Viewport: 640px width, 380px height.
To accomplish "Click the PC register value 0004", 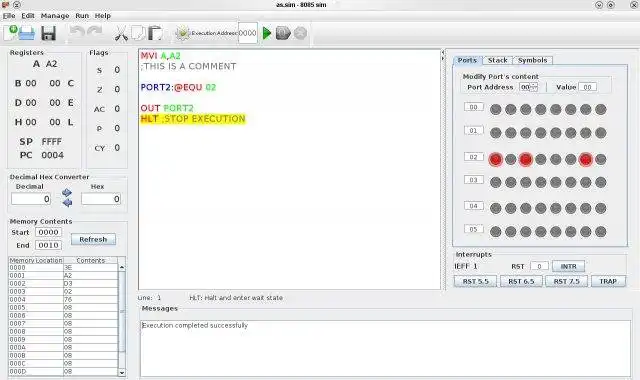I will click(53, 155).
